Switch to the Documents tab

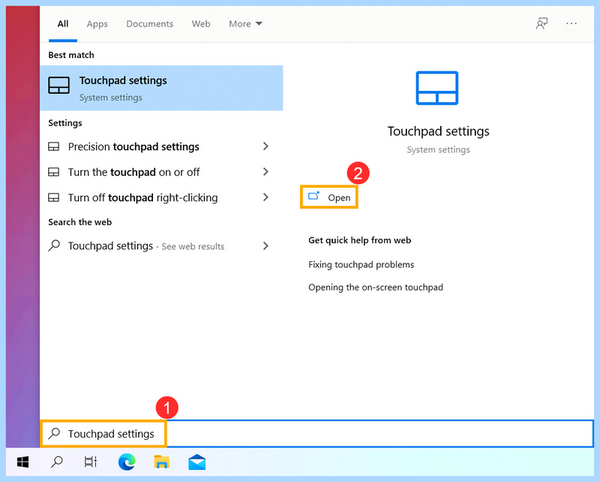150,24
